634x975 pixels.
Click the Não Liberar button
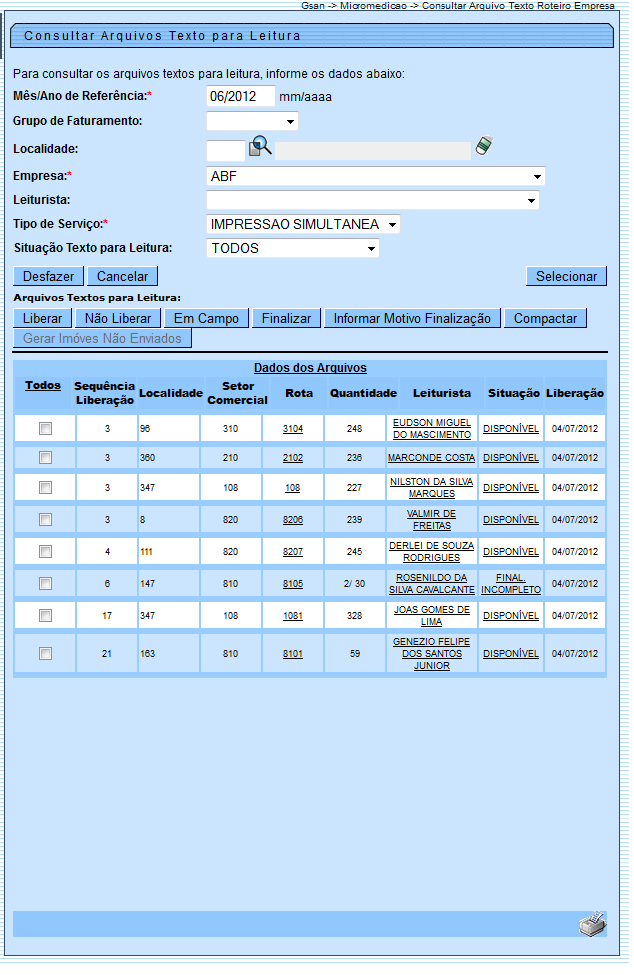[x=118, y=319]
